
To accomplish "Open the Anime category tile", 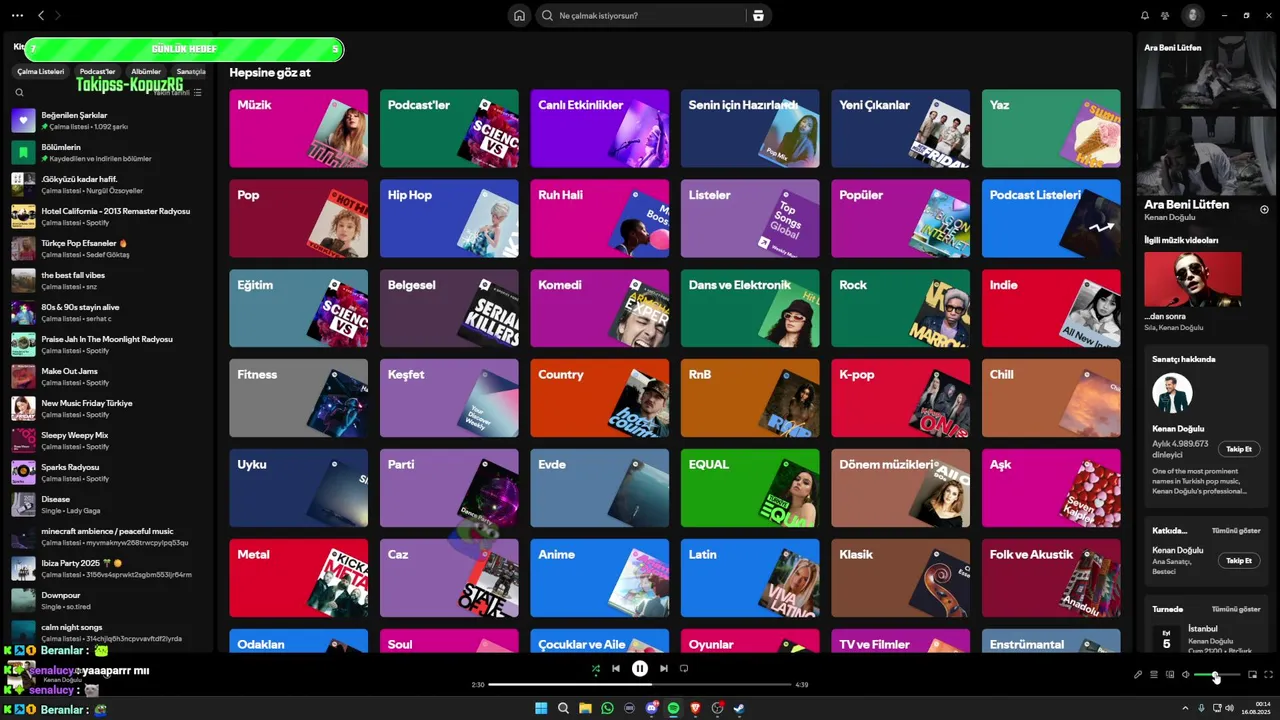I will 599,578.
